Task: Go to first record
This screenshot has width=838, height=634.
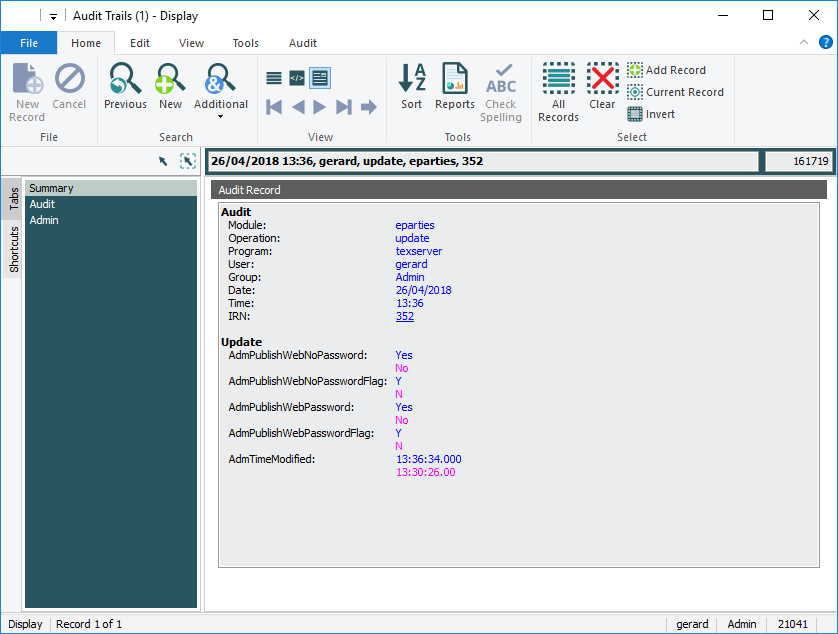Action: (x=274, y=107)
